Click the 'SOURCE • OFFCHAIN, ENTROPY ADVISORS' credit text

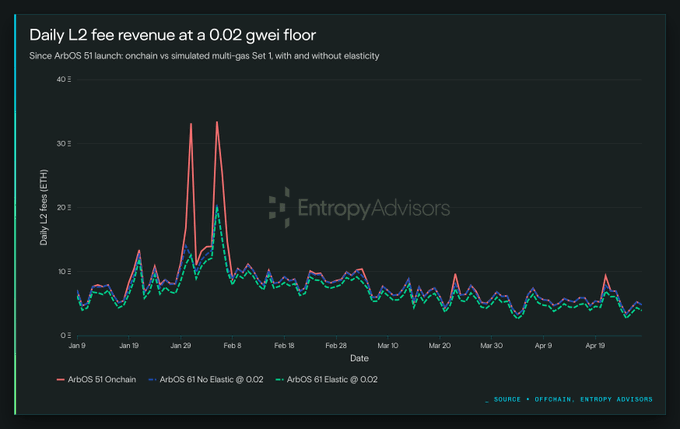click(x=572, y=400)
